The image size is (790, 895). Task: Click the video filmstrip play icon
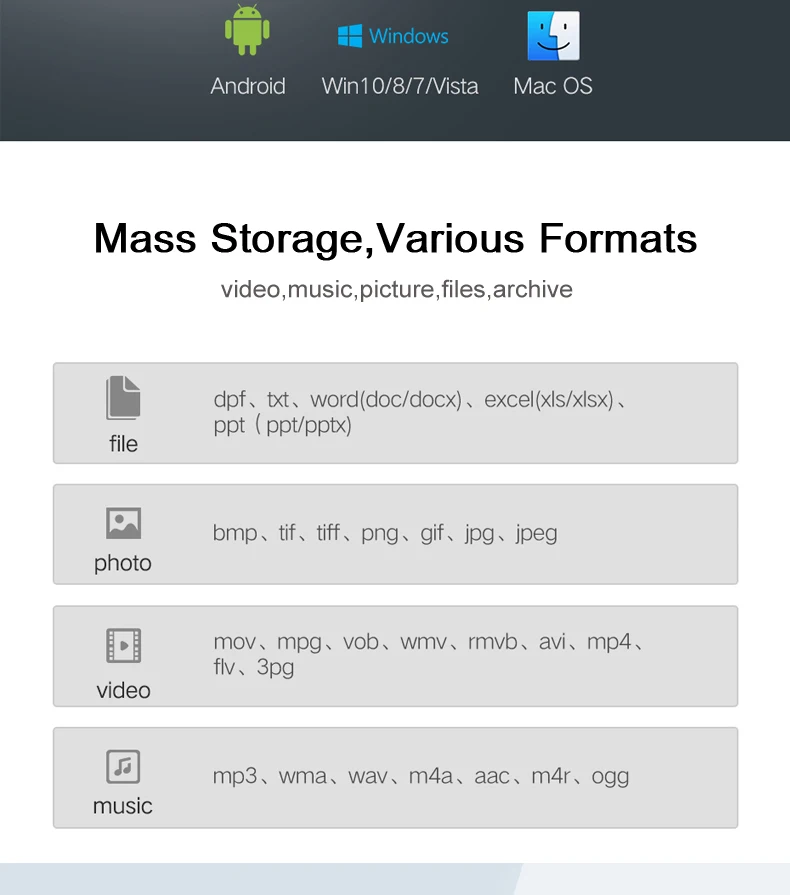[x=123, y=646]
